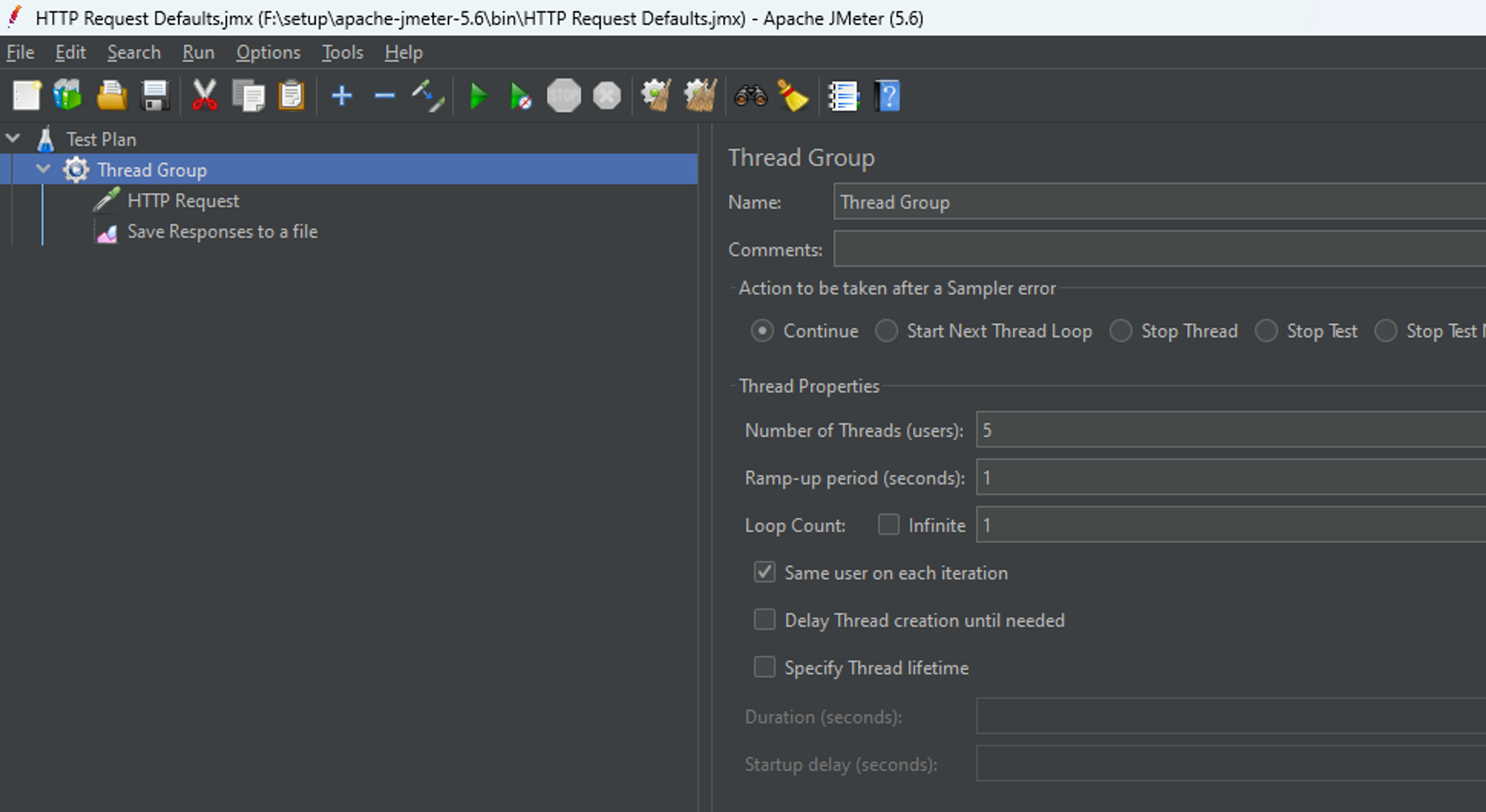Image resolution: width=1486 pixels, height=812 pixels.
Task: Click the Cut scissors icon
Action: 204,97
